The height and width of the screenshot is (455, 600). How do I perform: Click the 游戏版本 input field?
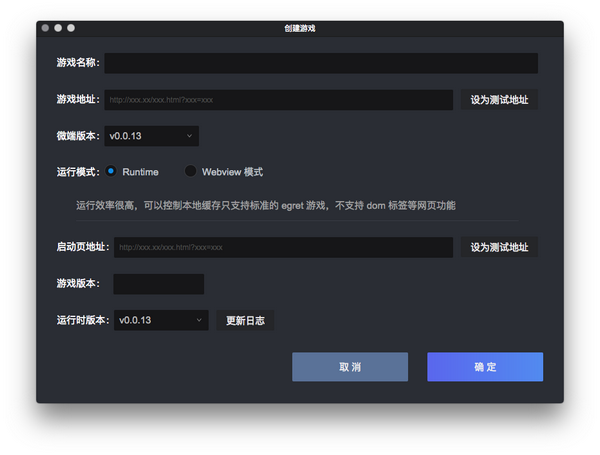click(x=159, y=284)
